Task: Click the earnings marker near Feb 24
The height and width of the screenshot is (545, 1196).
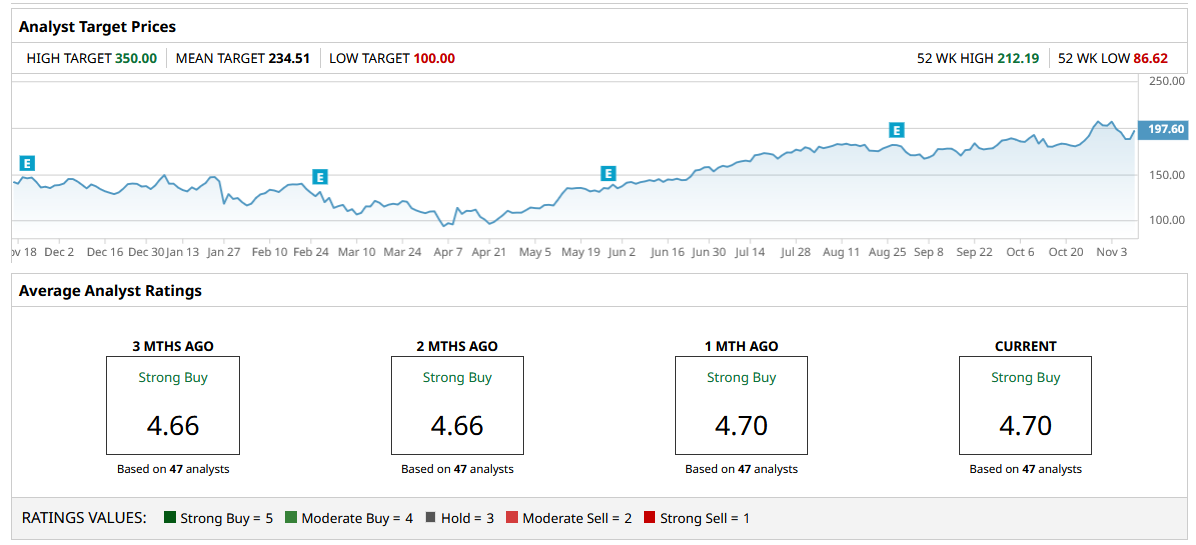Action: pos(320,177)
